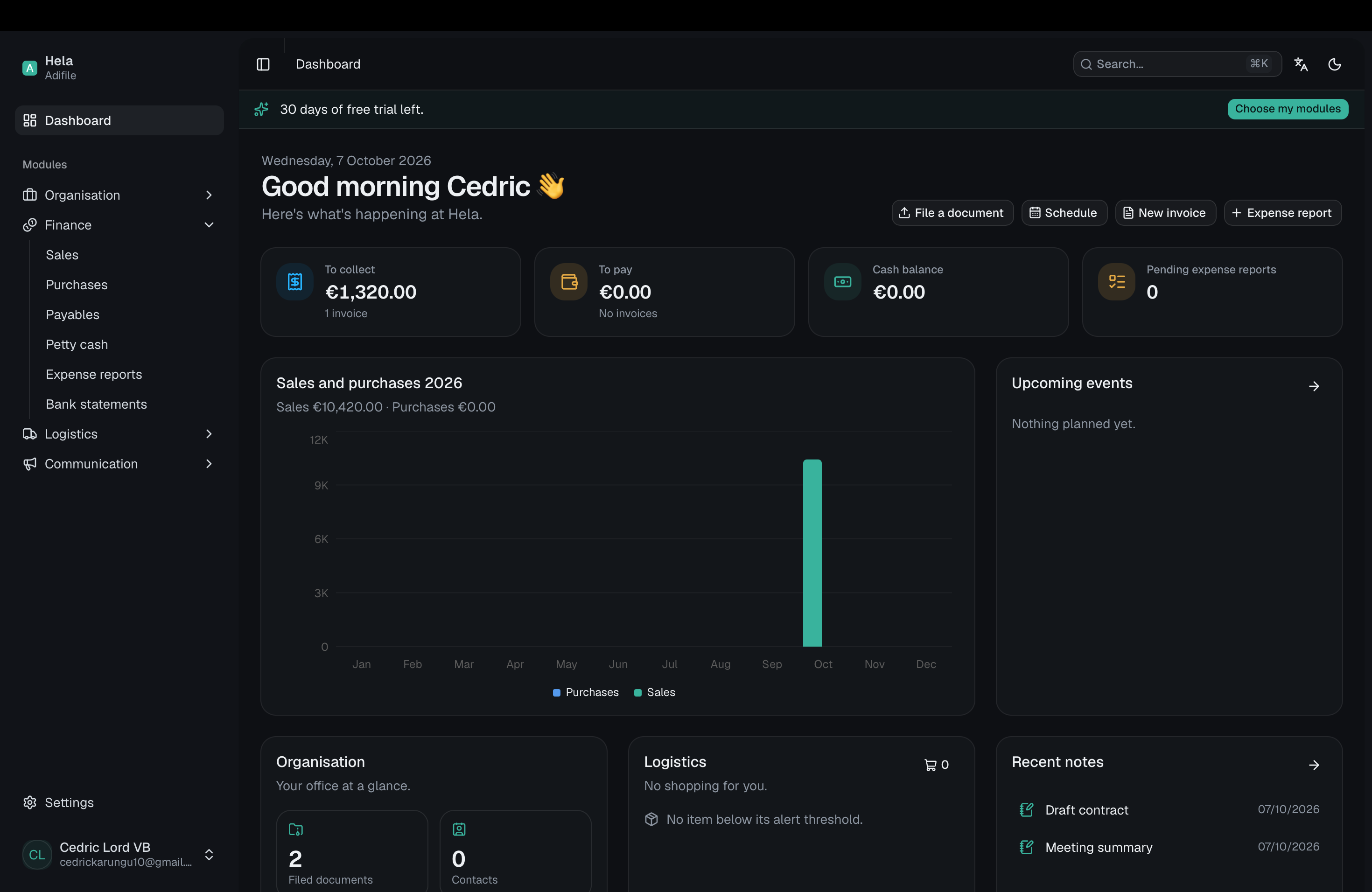The image size is (1372, 892).
Task: Click the To collect receipt icon
Action: click(x=294, y=281)
